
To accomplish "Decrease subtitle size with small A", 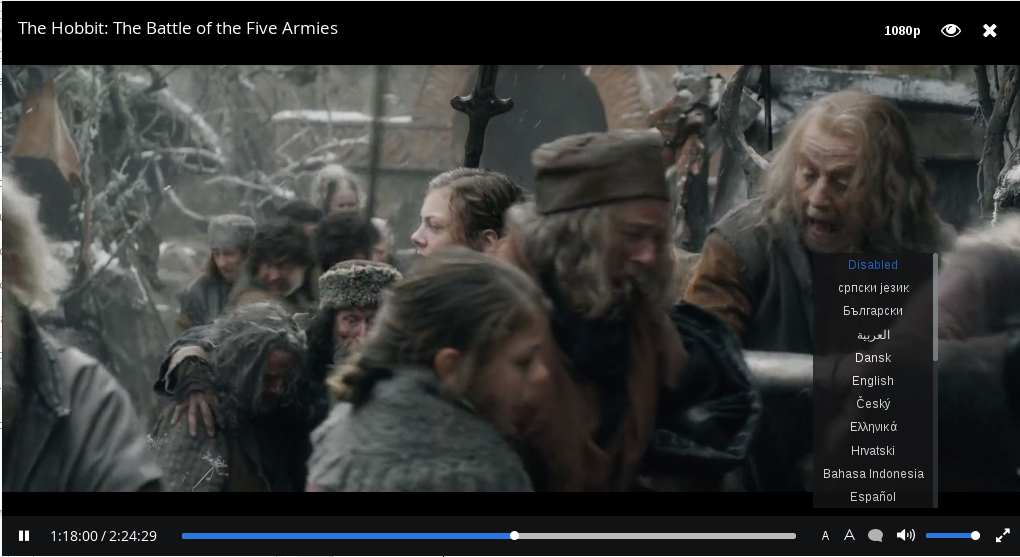I will click(x=825, y=536).
